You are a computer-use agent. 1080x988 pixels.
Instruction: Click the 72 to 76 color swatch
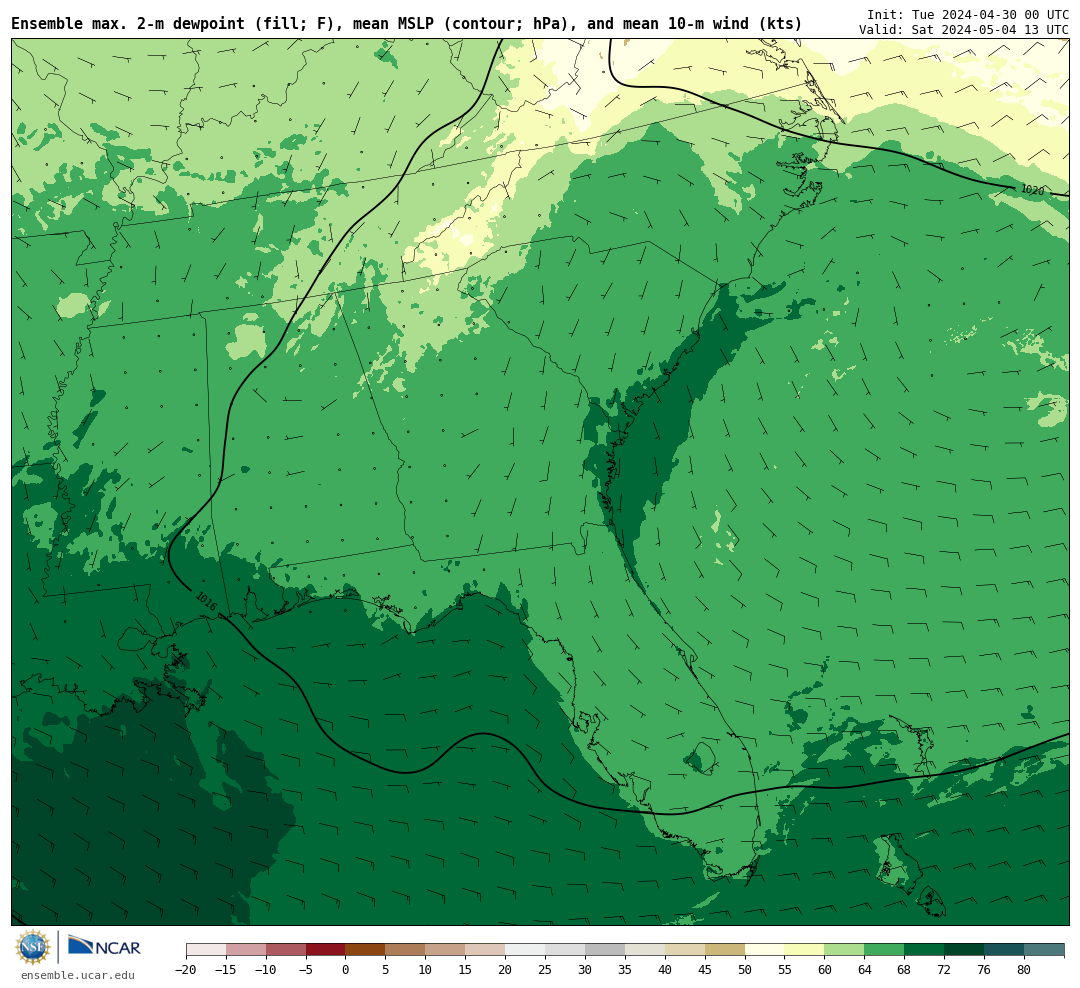[x=964, y=950]
